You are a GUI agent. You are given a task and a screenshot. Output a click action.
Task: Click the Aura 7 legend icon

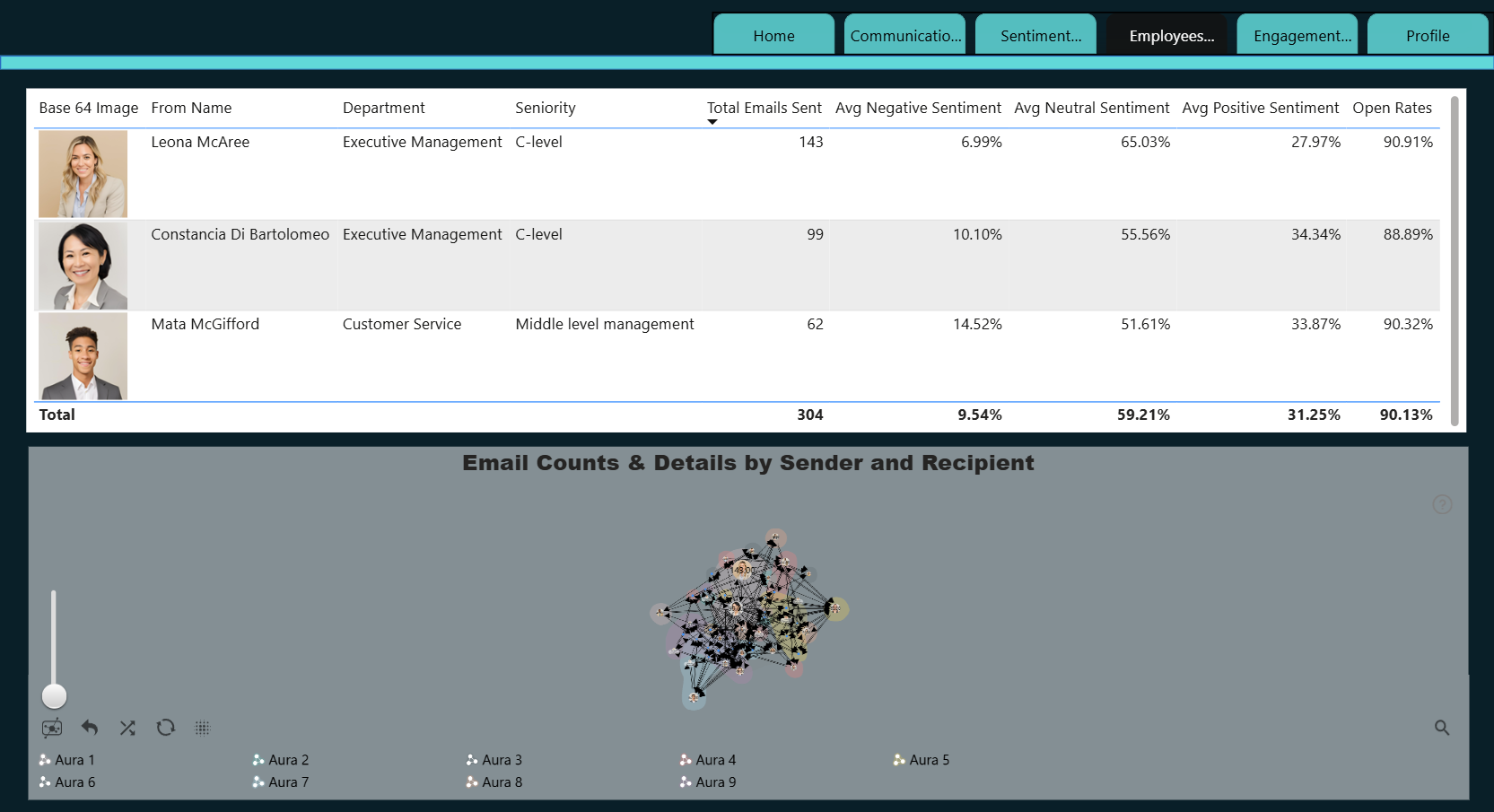pyautogui.click(x=258, y=782)
